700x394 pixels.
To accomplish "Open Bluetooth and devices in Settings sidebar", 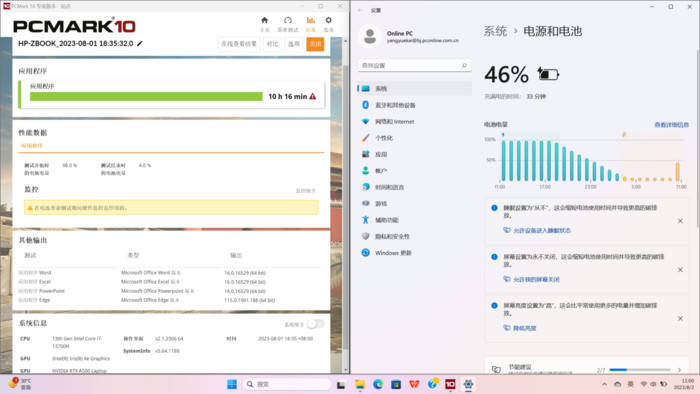I will [414, 105].
